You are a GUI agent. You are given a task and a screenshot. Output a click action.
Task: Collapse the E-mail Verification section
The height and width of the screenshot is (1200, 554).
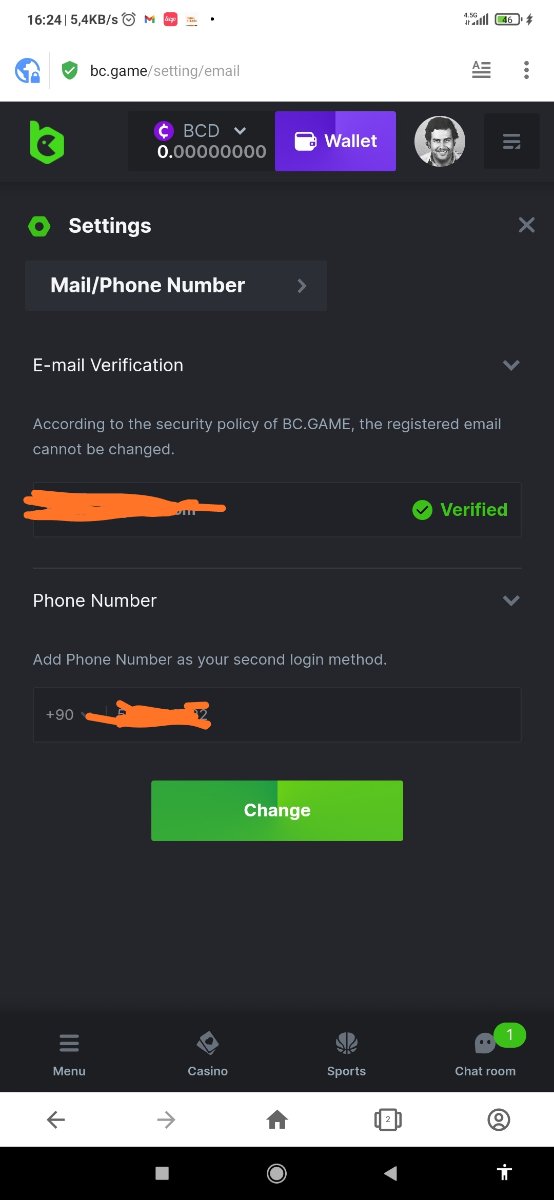click(511, 365)
